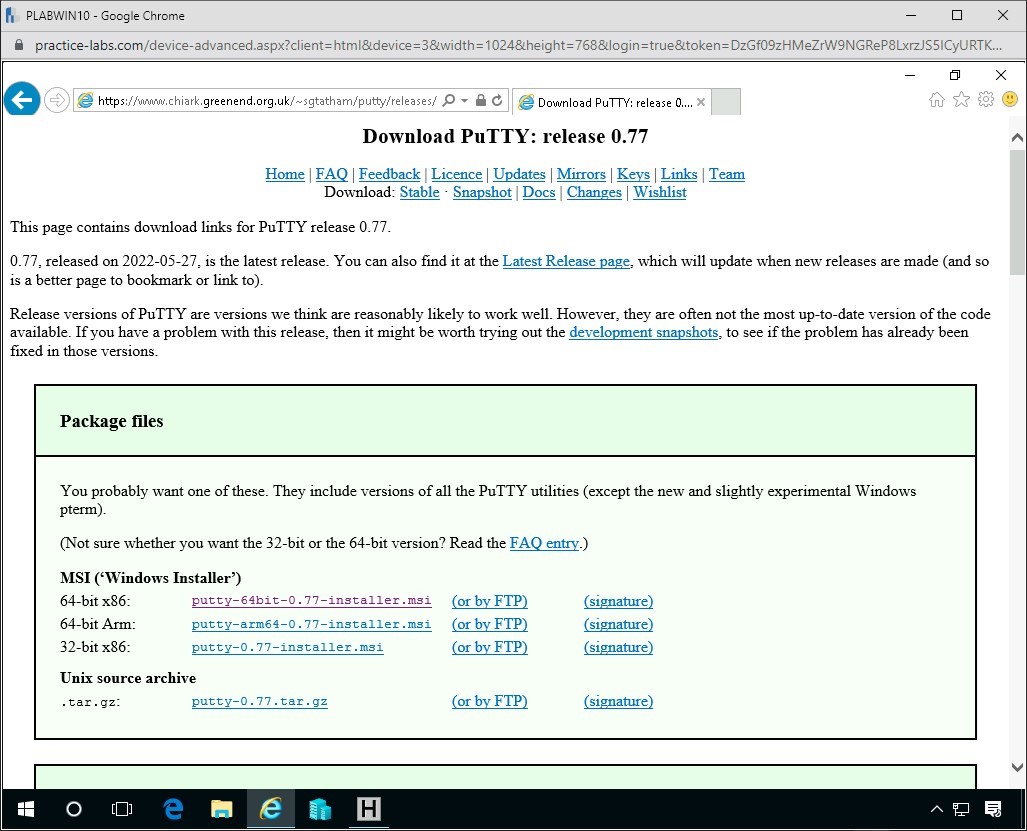
Task: Click the padlock security icon in address bar
Action: click(x=482, y=100)
